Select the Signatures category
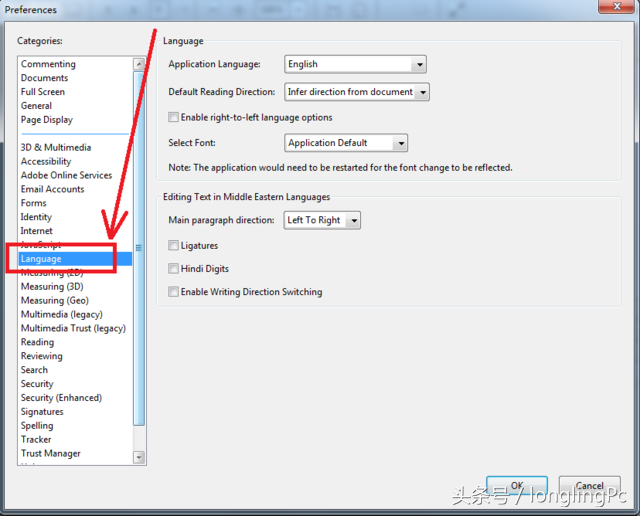The image size is (640, 516). [x=42, y=411]
